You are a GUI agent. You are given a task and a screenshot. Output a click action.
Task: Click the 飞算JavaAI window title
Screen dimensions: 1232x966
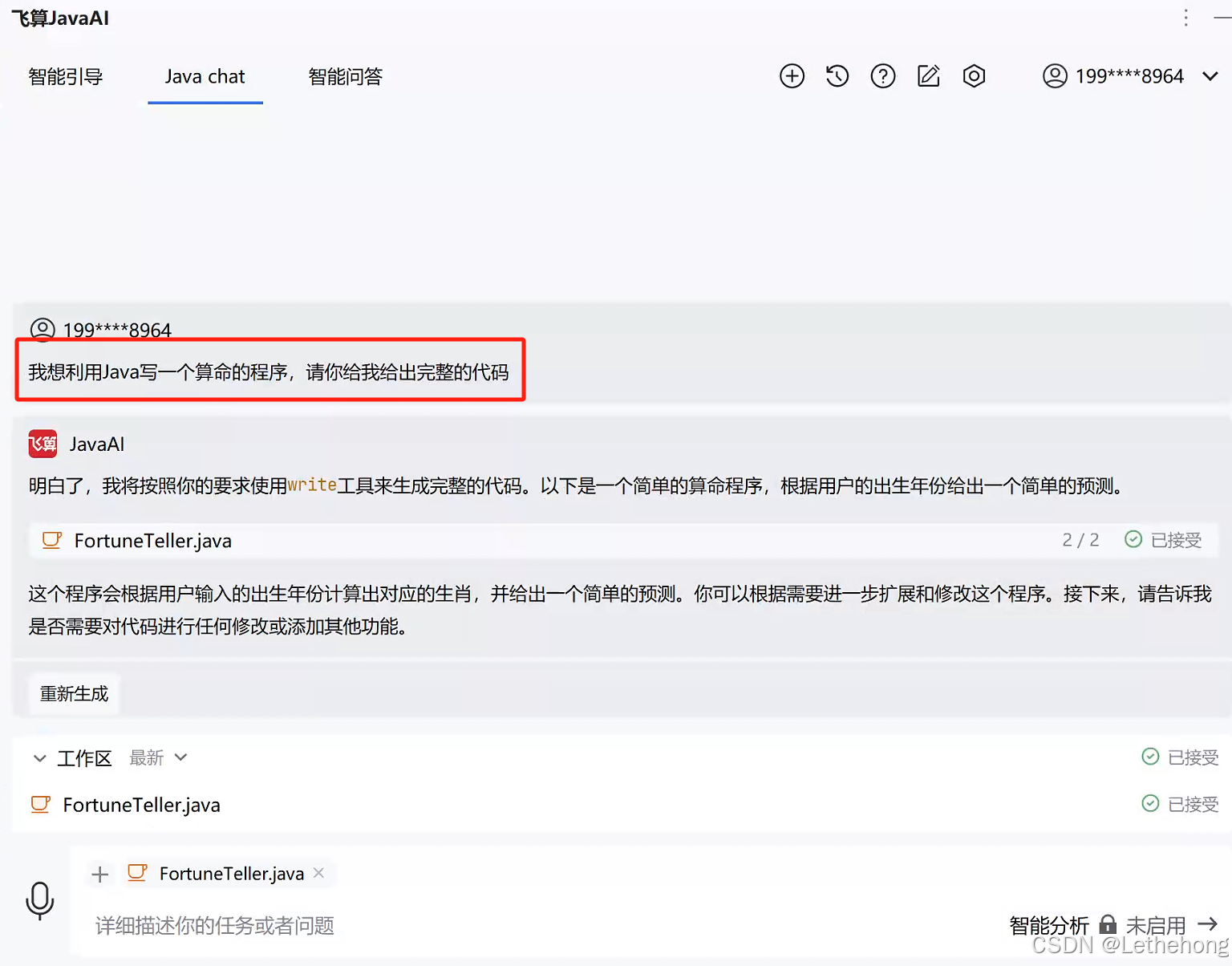coord(60,18)
